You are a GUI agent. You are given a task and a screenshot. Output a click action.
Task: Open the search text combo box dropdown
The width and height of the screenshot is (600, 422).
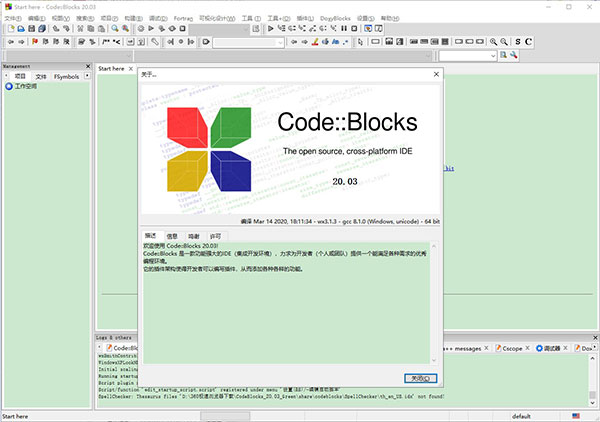[x=493, y=56]
